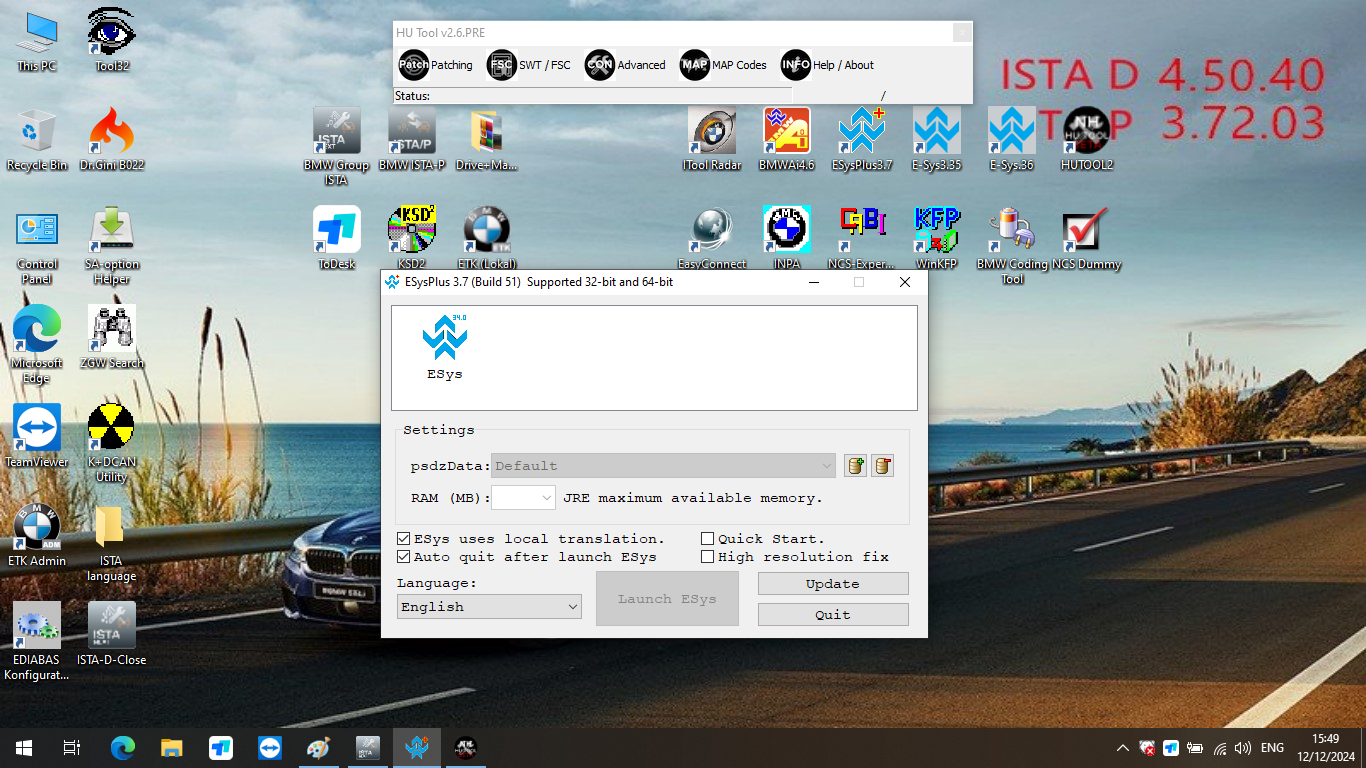Viewport: 1366px width, 768px height.
Task: Select the ITool Radar desktop shortcut
Action: 712,139
